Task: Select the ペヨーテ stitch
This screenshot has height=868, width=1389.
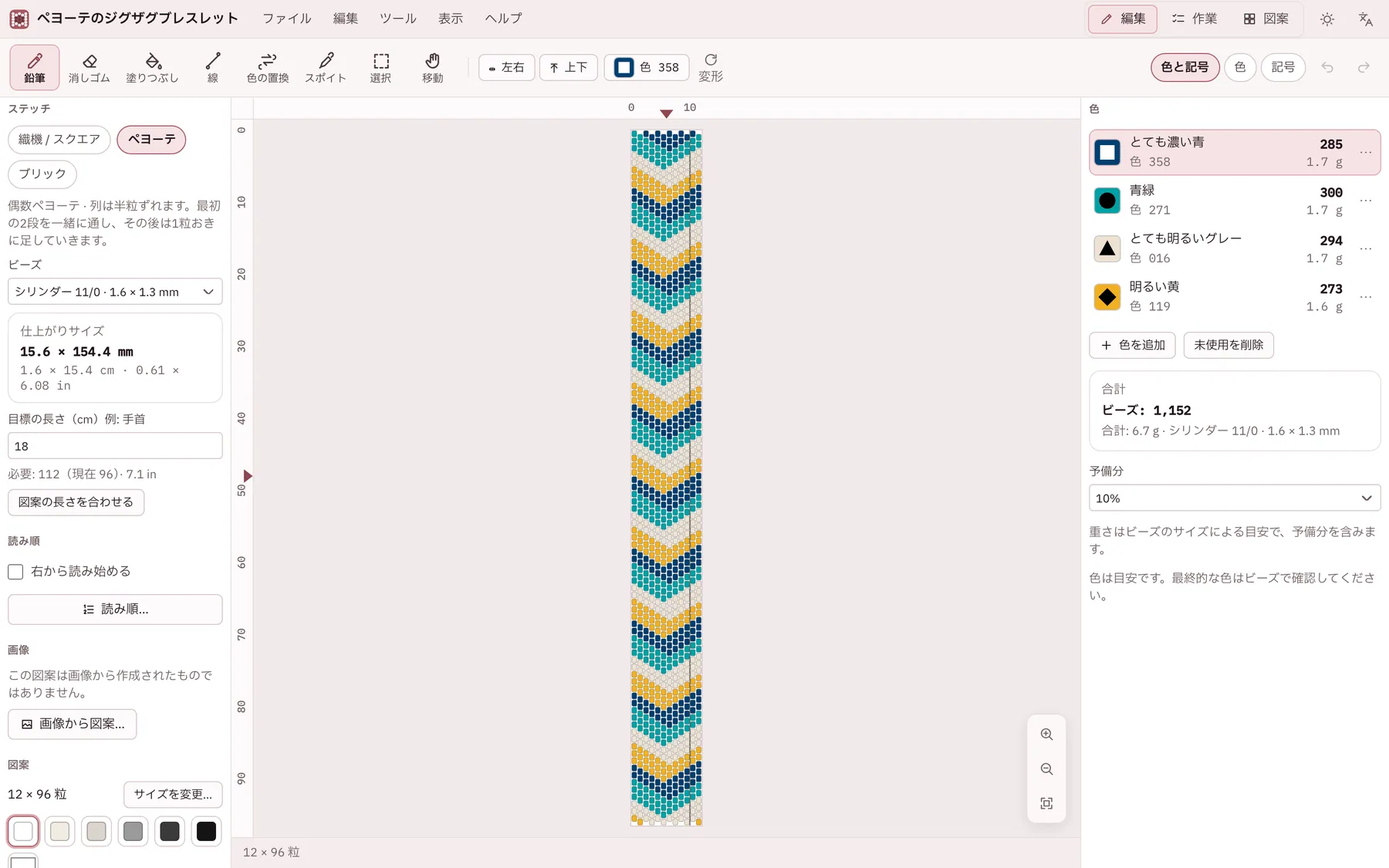Action: (151, 140)
